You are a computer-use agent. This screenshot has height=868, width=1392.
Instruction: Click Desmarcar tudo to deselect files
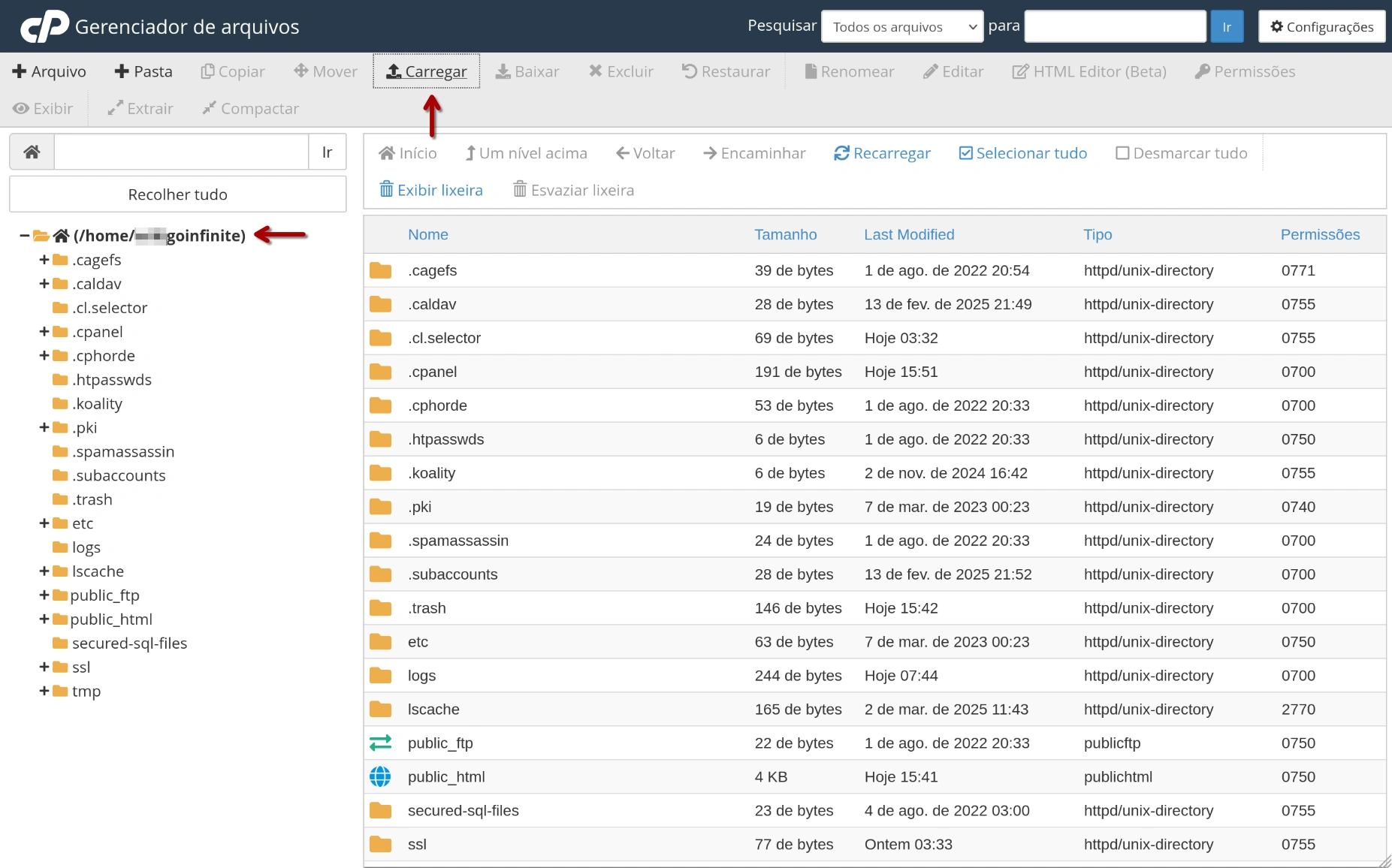pos(1181,152)
